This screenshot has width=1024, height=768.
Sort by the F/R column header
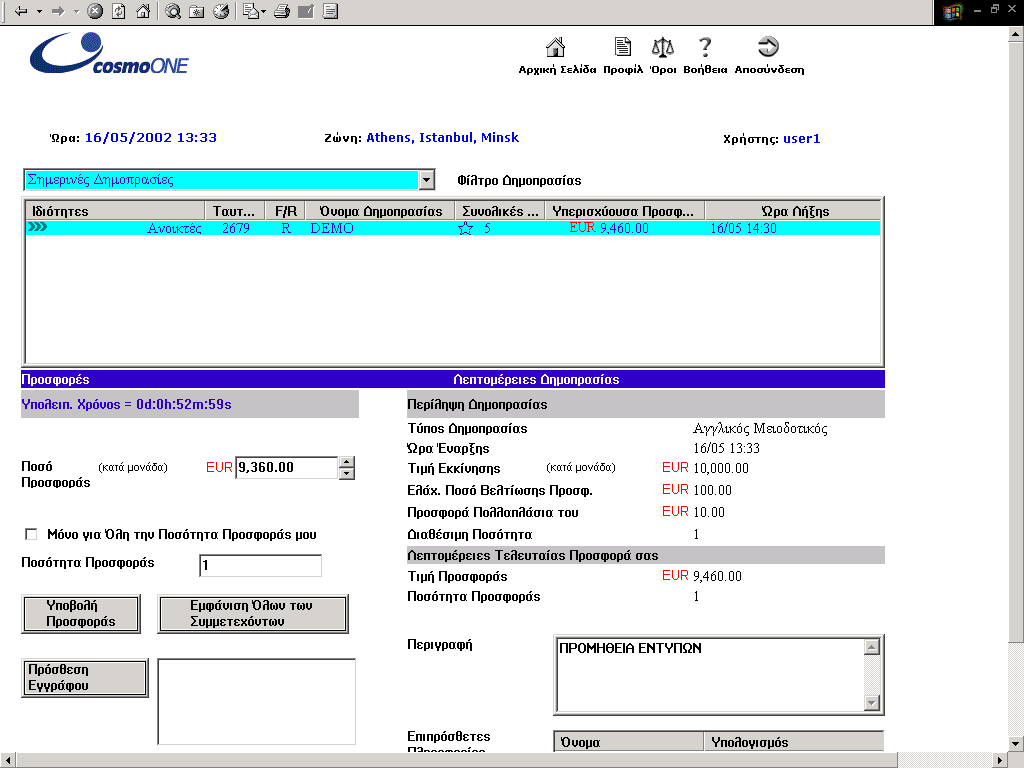(285, 211)
